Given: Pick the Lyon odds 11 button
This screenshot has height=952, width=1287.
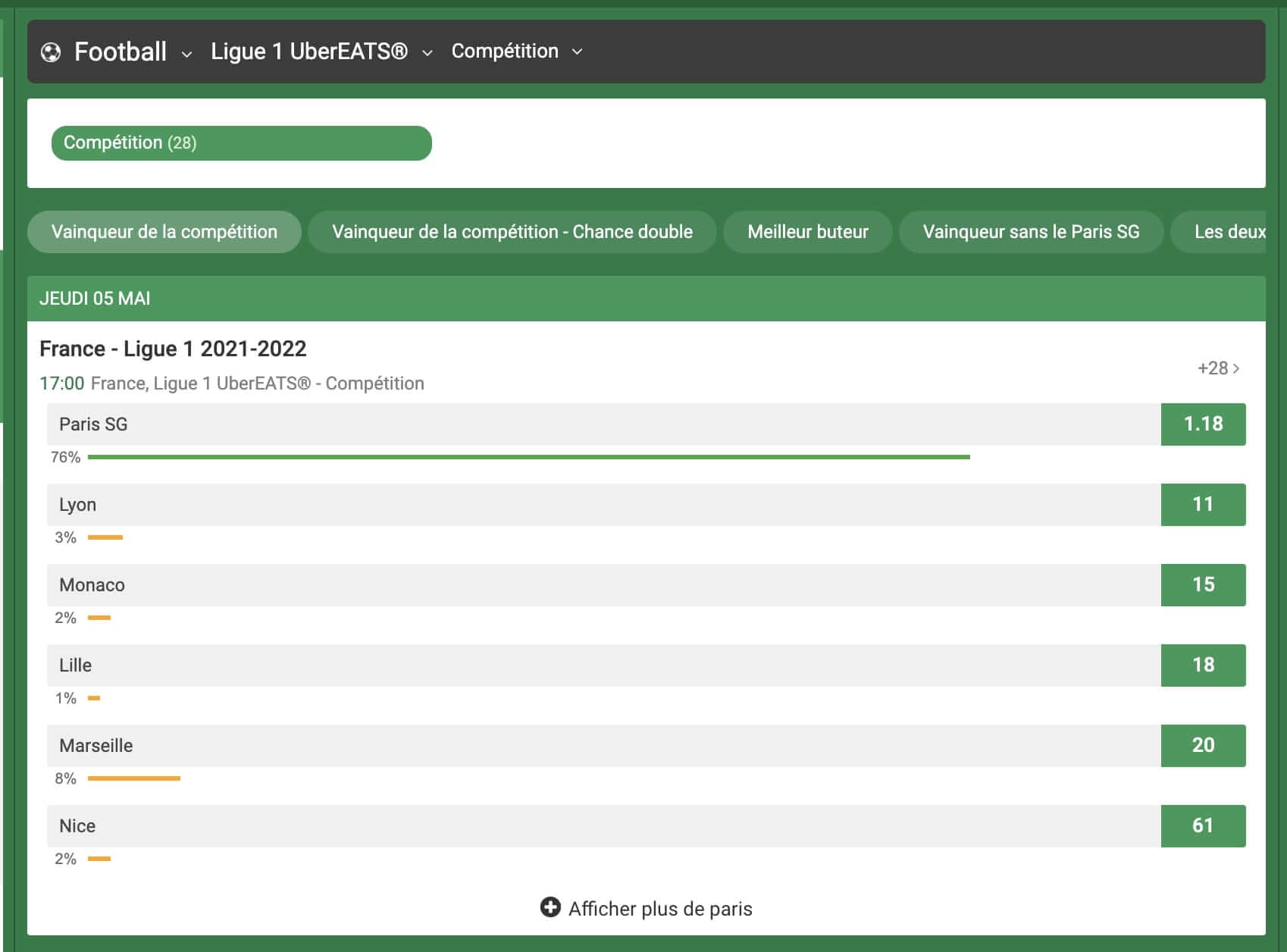Looking at the screenshot, I should tap(1203, 505).
